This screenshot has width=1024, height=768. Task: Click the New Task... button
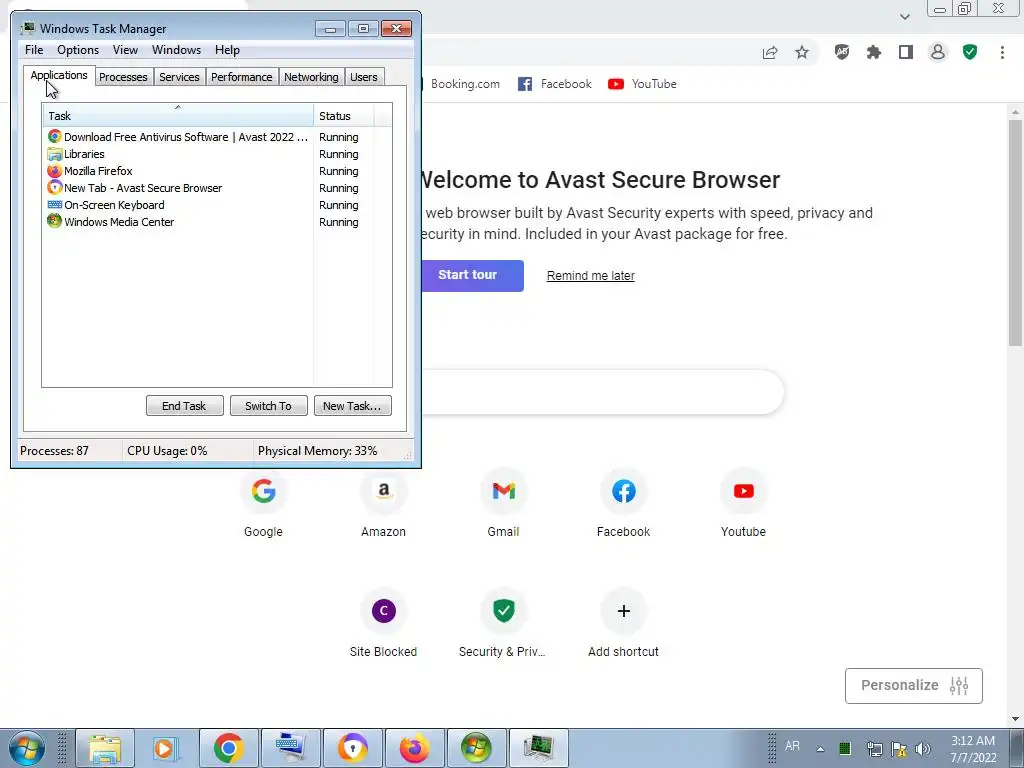pyautogui.click(x=352, y=406)
